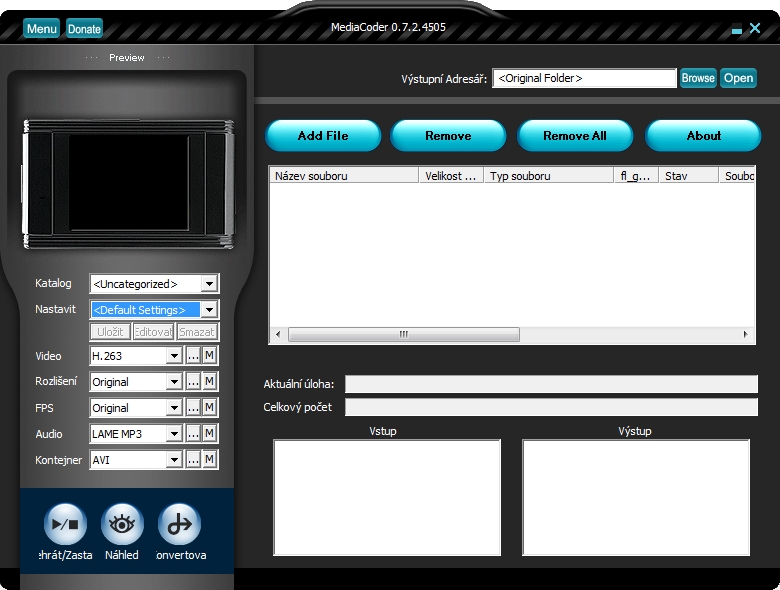Click file list scrollbar left arrow
The image size is (780, 590).
point(278,334)
